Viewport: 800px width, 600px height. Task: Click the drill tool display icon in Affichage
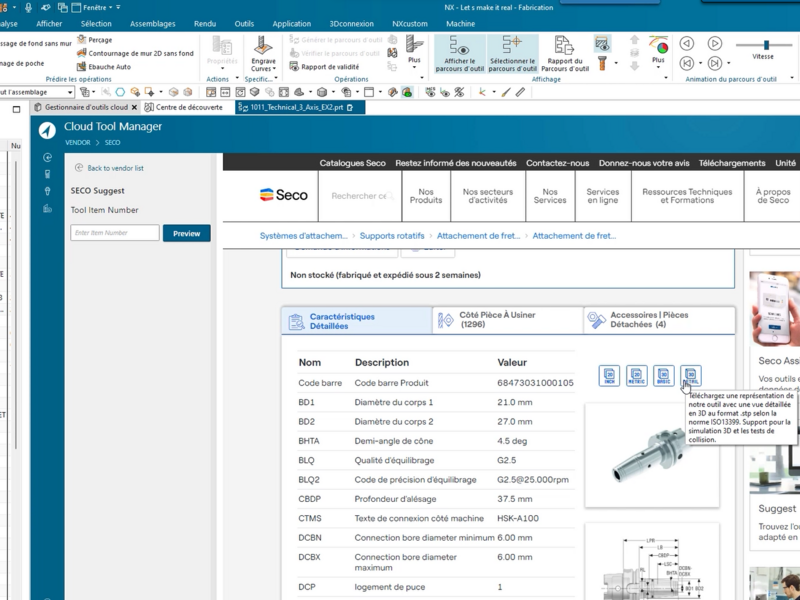tap(603, 63)
